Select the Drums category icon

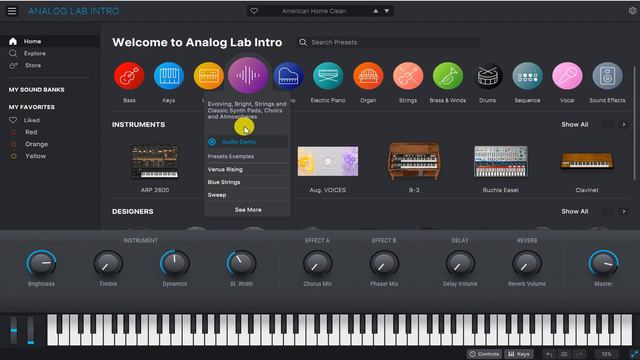[487, 76]
